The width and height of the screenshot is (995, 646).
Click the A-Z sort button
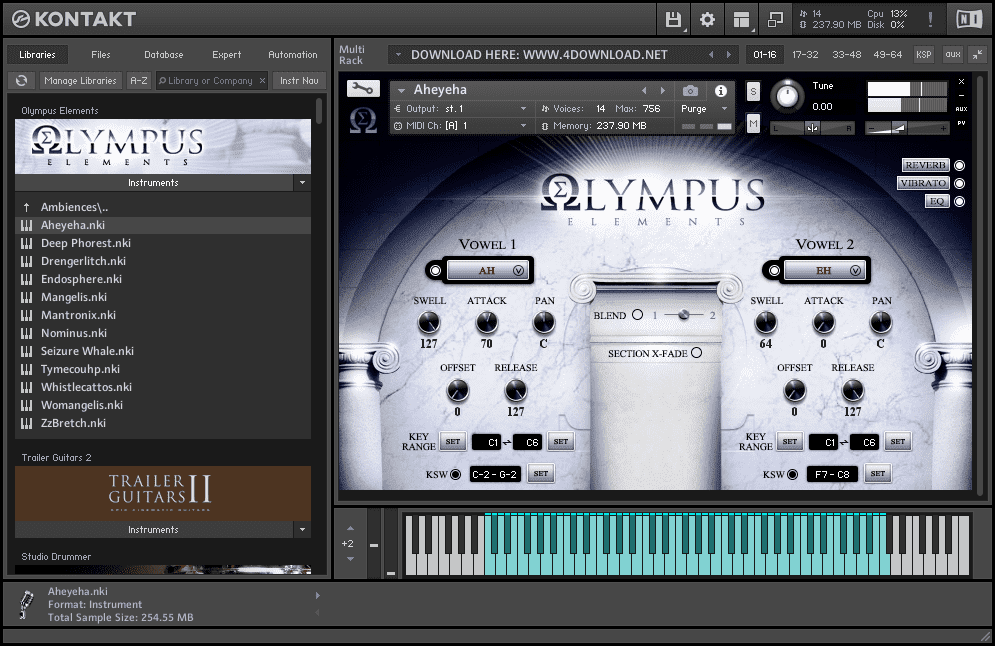tap(138, 81)
